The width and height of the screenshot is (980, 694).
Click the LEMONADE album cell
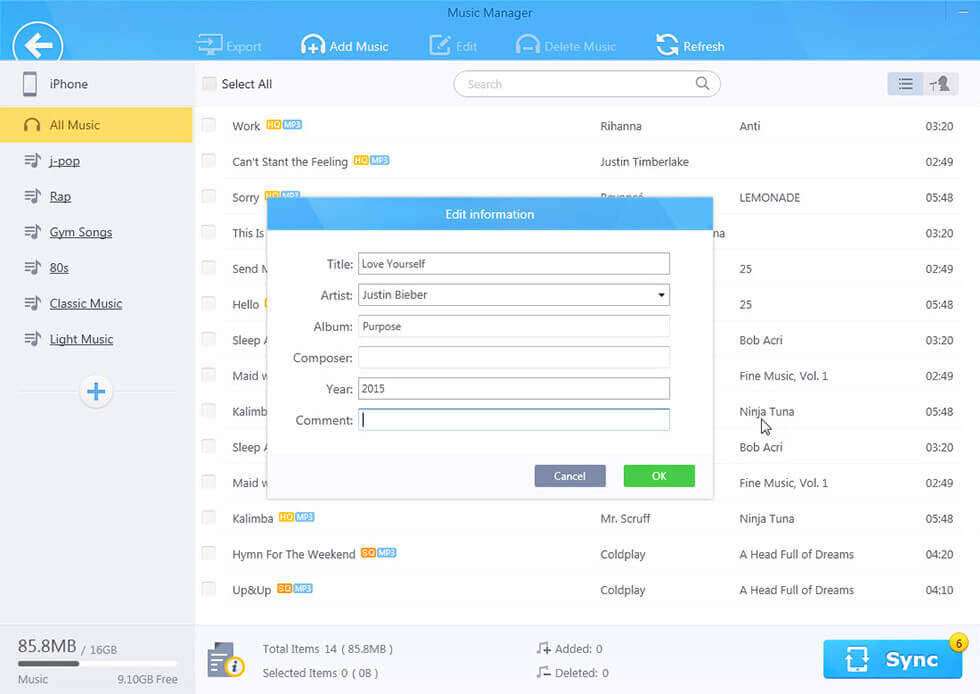pyautogui.click(x=769, y=198)
